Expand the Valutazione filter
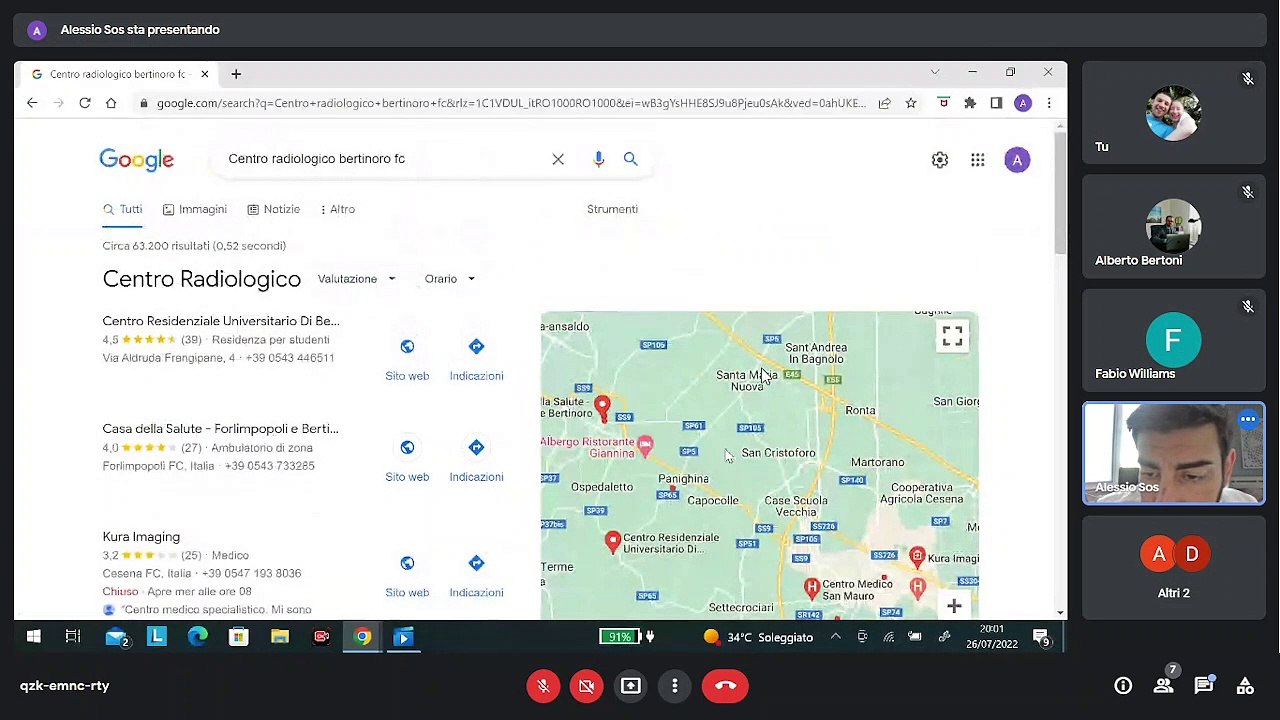The height and width of the screenshot is (720, 1280). pyautogui.click(x=357, y=279)
